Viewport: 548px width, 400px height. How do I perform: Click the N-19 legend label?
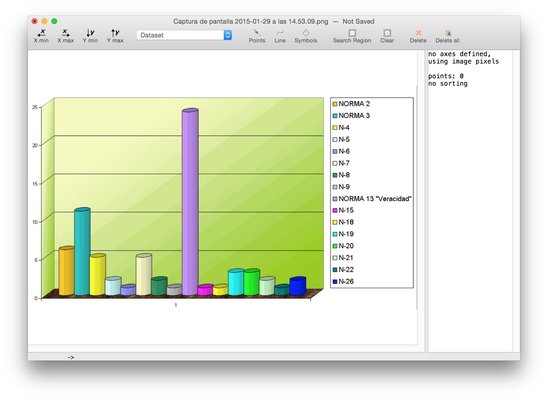(346, 234)
